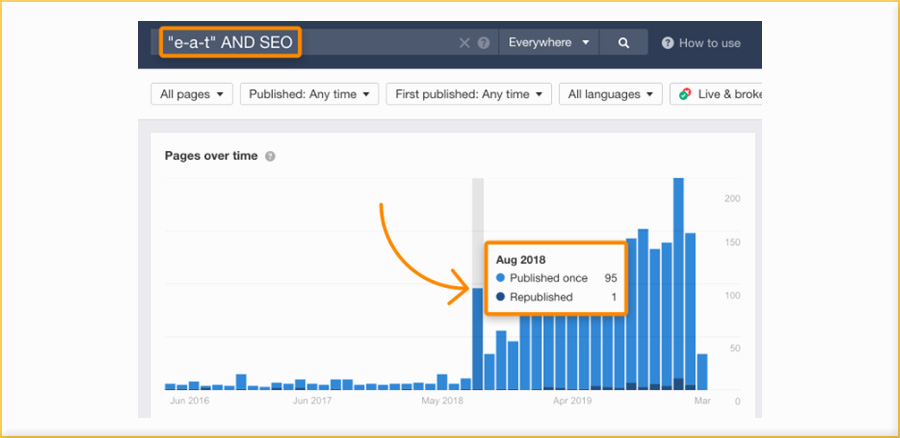Screen dimensions: 900x438
Task: Click info icon next to Pages over time
Action: [x=270, y=156]
